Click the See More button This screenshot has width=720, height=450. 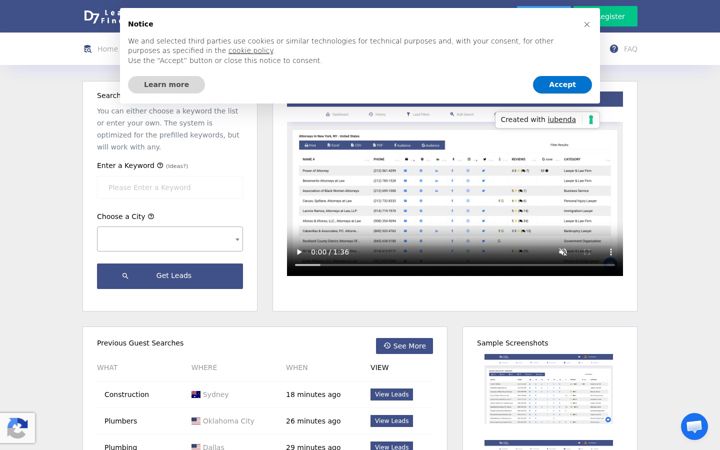coord(404,346)
